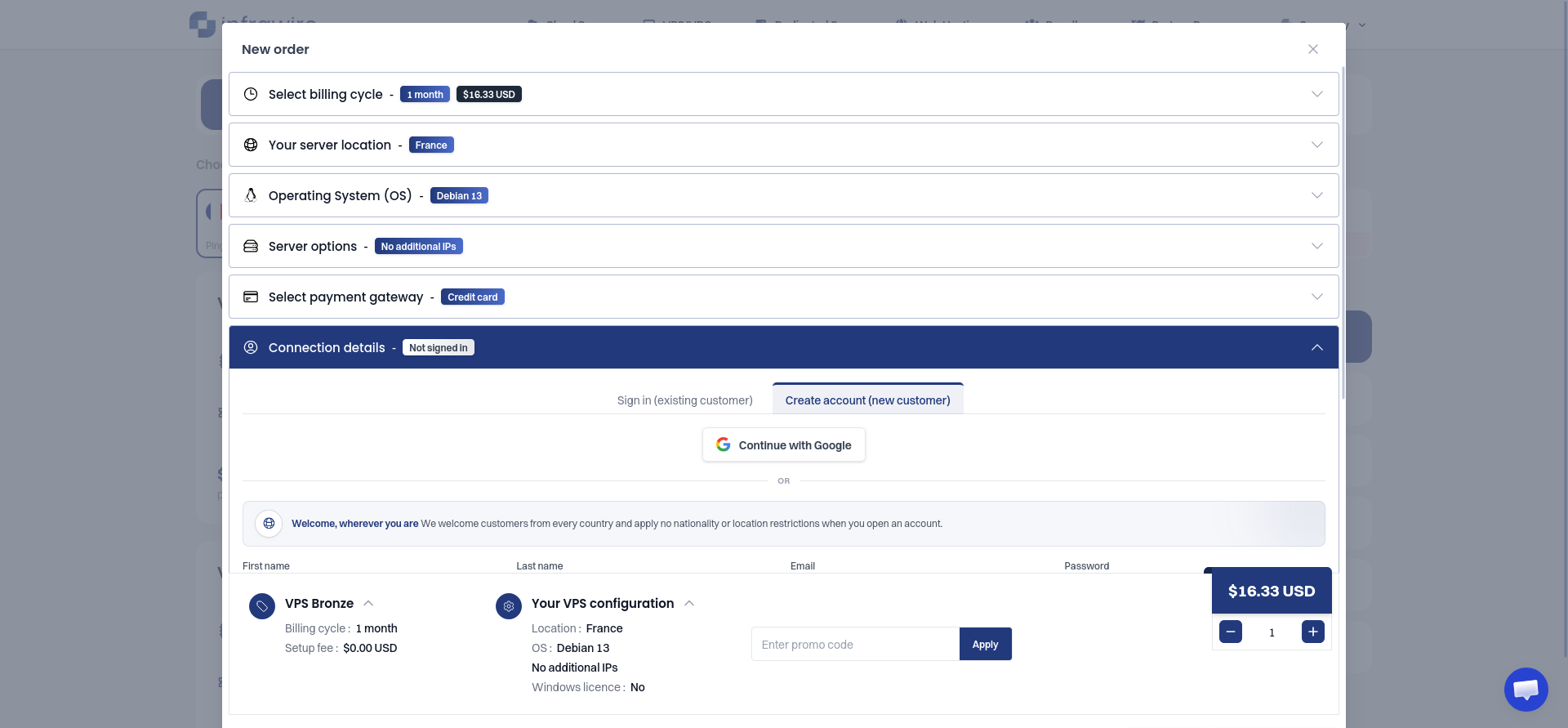Expand the Your server location section chevron
Viewport: 1568px width, 728px height.
pyautogui.click(x=1317, y=145)
